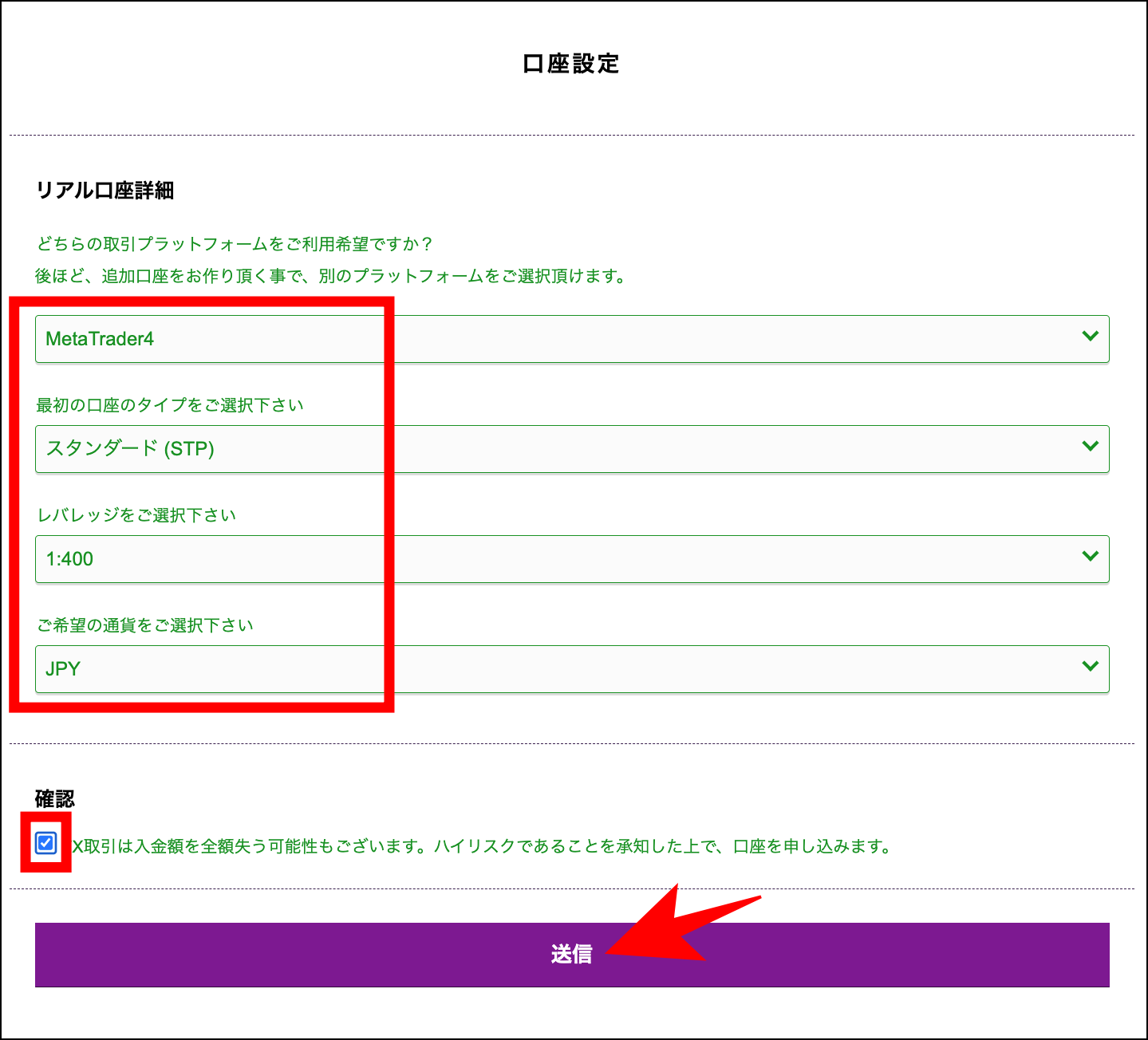Click the 確認 section heading
The height and width of the screenshot is (1040, 1148).
[55, 798]
